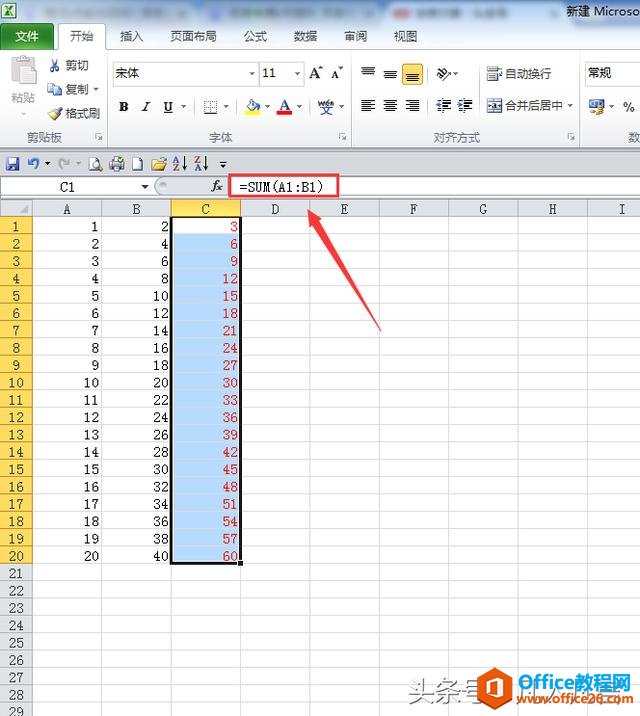The height and width of the screenshot is (716, 640).
Task: Open the customize quick access toolbar dropdown
Action: [223, 164]
